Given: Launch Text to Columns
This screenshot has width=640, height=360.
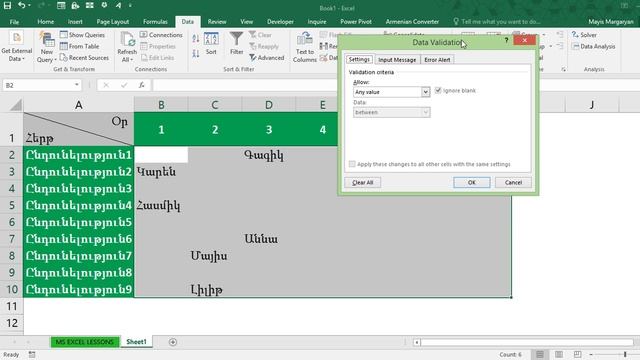Looking at the screenshot, I should (x=304, y=47).
